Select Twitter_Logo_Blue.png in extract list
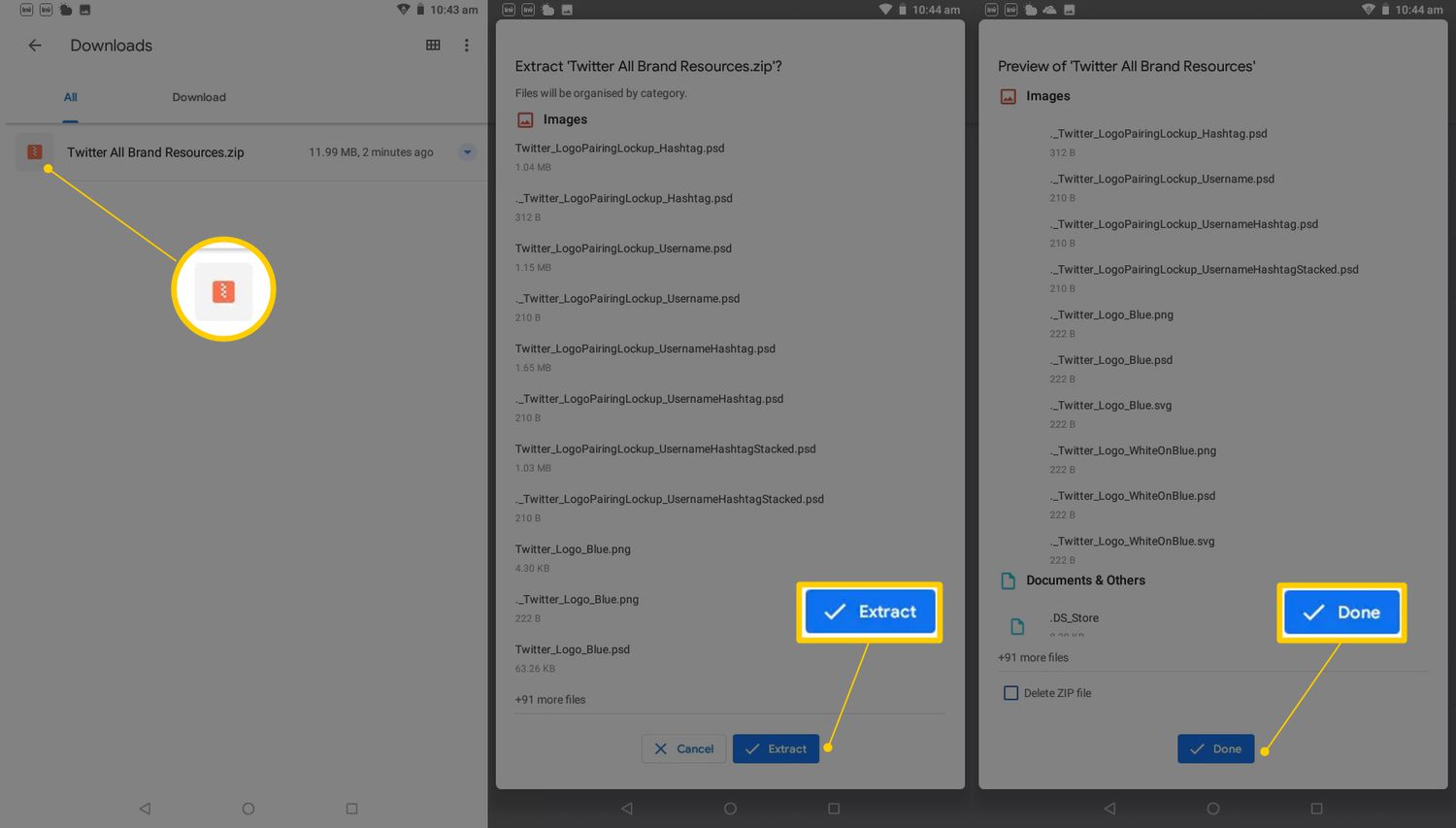Viewport: 1456px width, 828px height. 573,549
